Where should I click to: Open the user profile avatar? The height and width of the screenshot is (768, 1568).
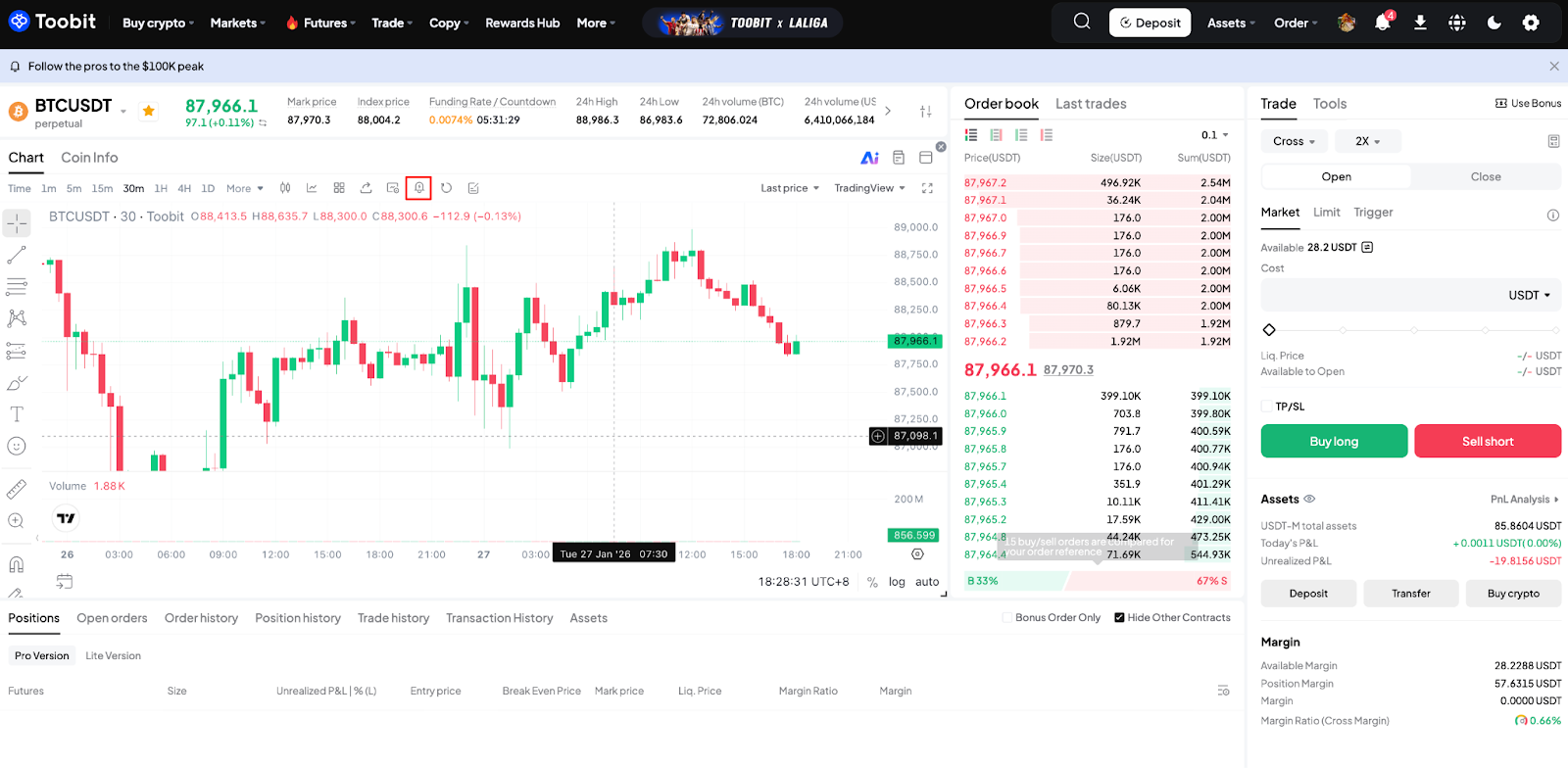[x=1347, y=23]
